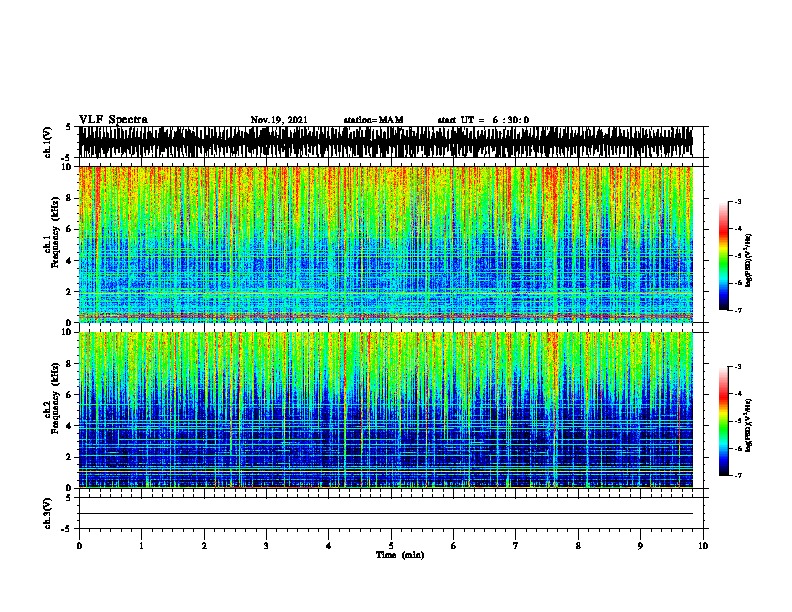Image resolution: width=792 pixels, height=612 pixels.
Task: Click time axis tick label "5"
Action: (391, 546)
